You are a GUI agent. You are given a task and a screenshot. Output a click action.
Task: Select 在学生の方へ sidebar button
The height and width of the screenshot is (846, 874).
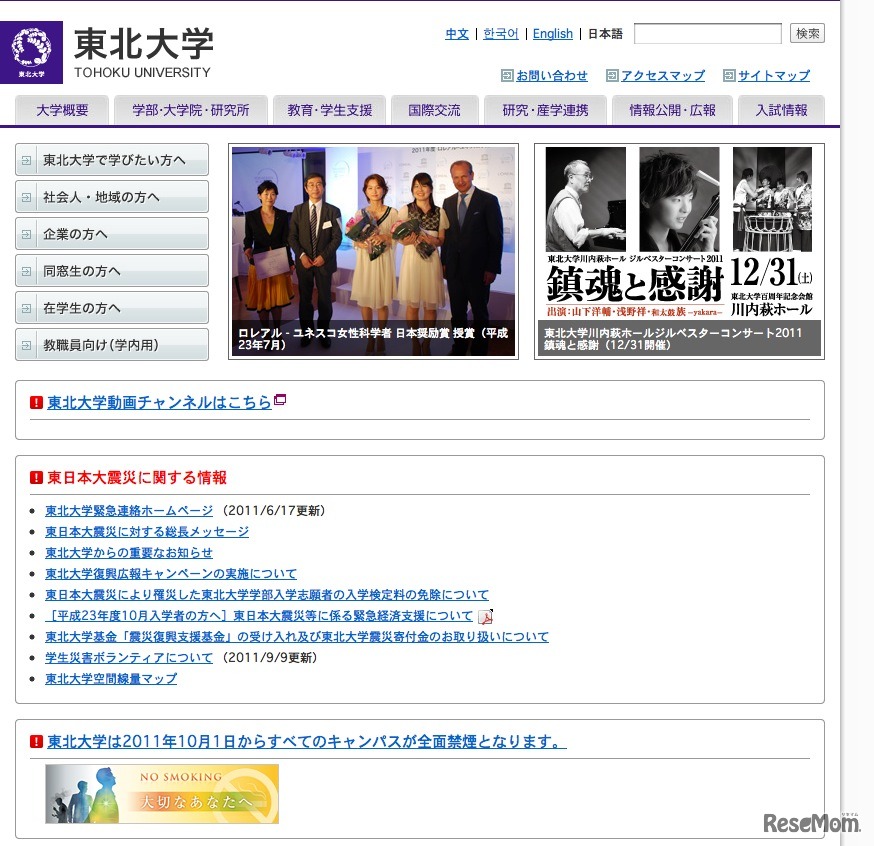pyautogui.click(x=112, y=308)
